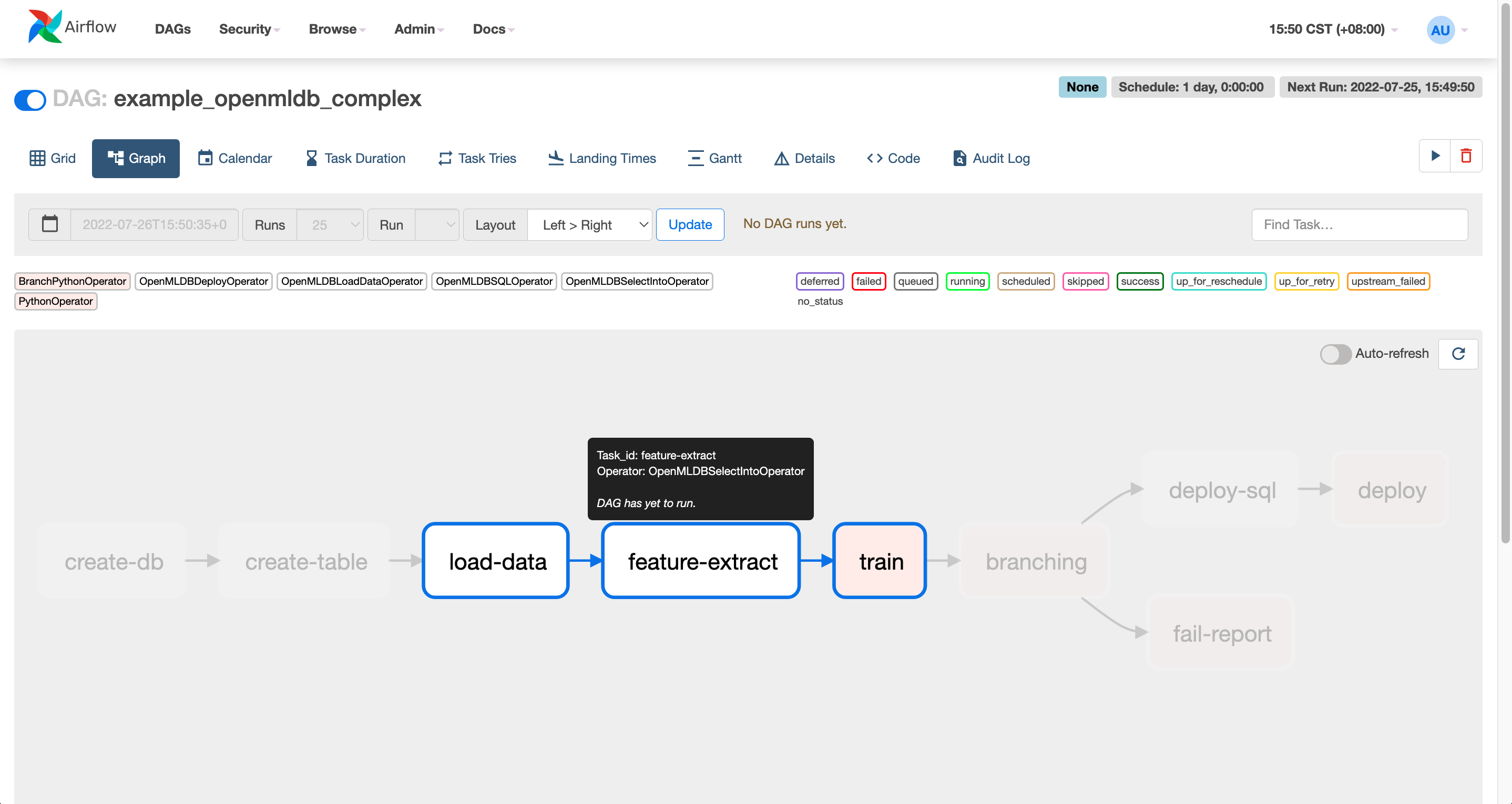Click the Update button
The width and height of the screenshot is (1512, 804).
[x=690, y=223]
